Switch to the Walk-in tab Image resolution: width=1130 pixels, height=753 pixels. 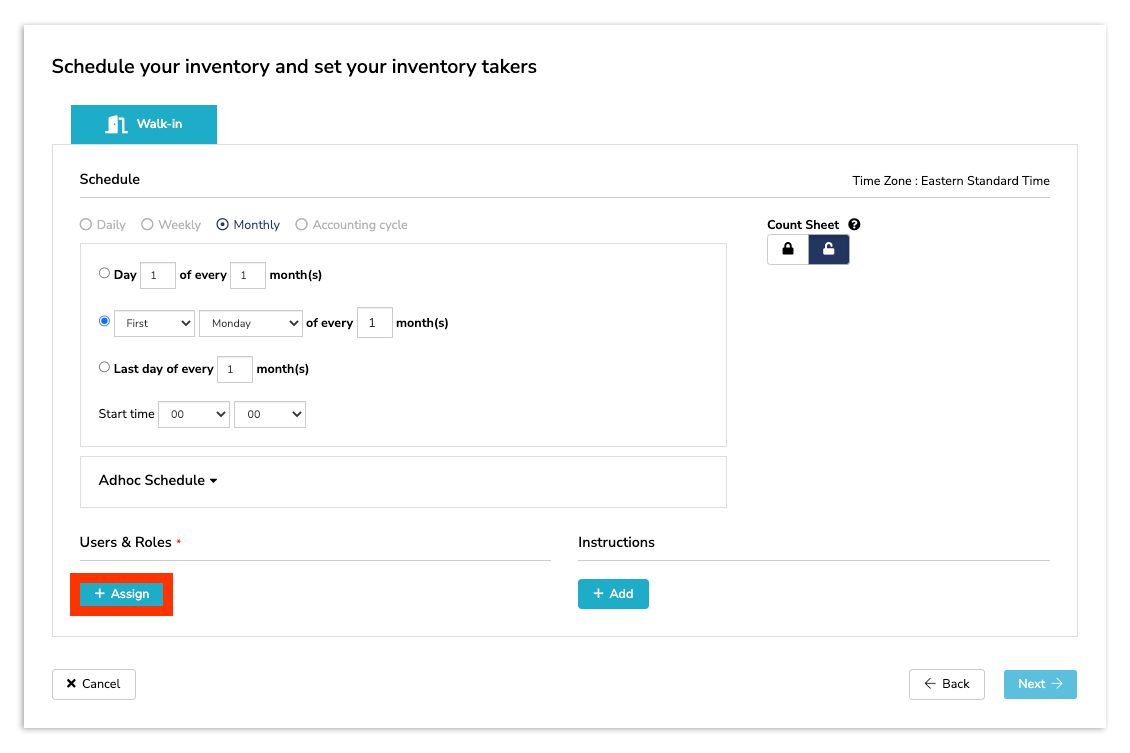click(x=143, y=124)
